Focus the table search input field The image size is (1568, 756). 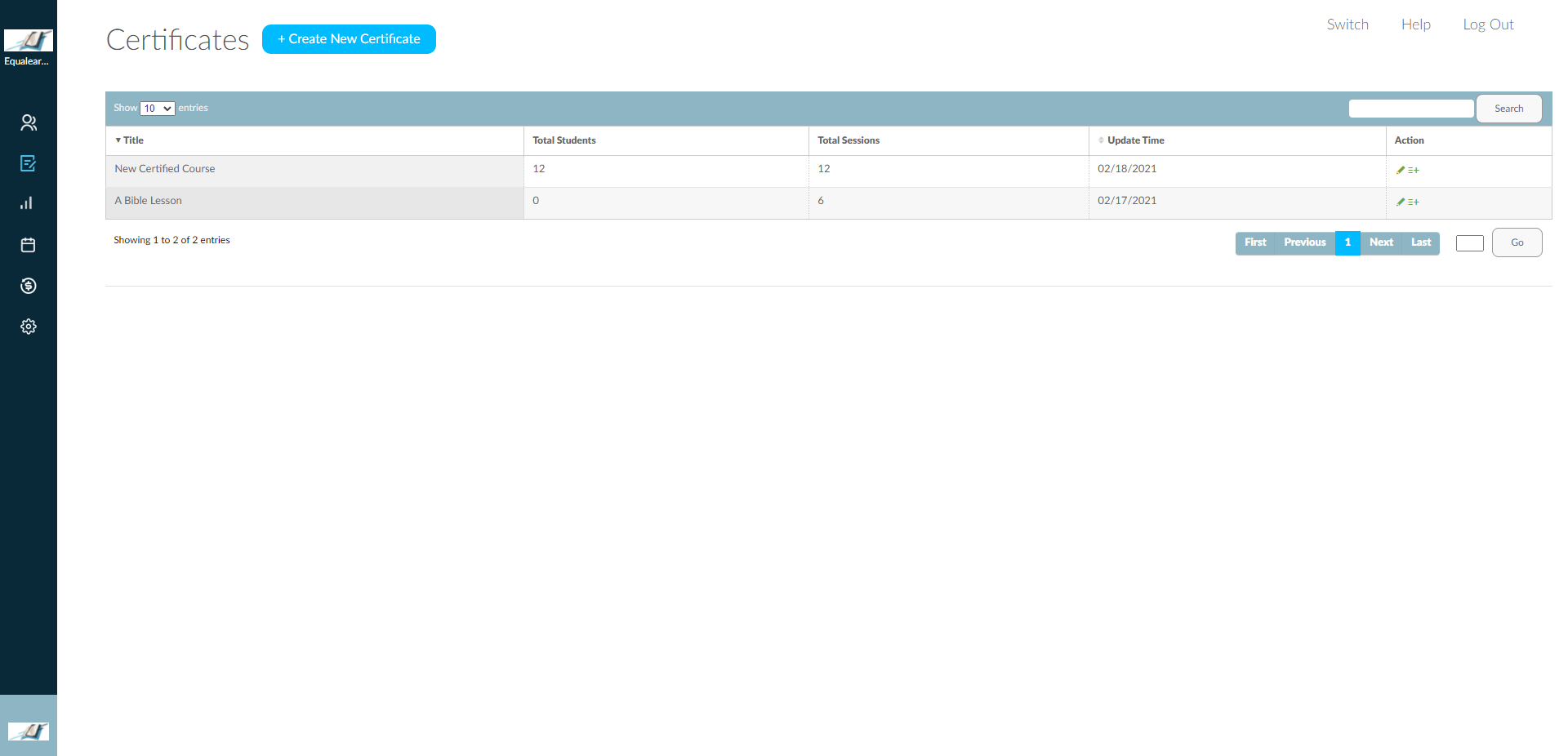click(1411, 109)
